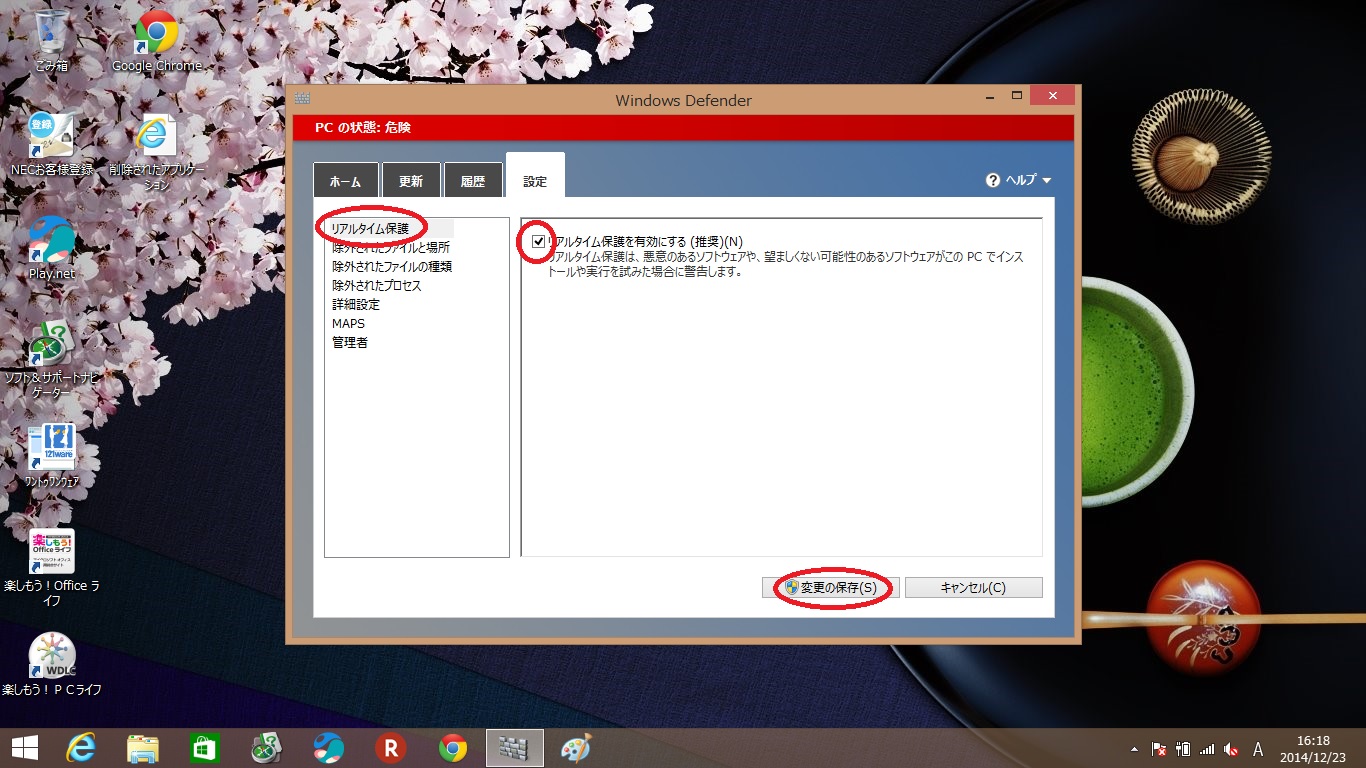
Task: Select リアルタイム保護 in settings list
Action: pos(371,228)
